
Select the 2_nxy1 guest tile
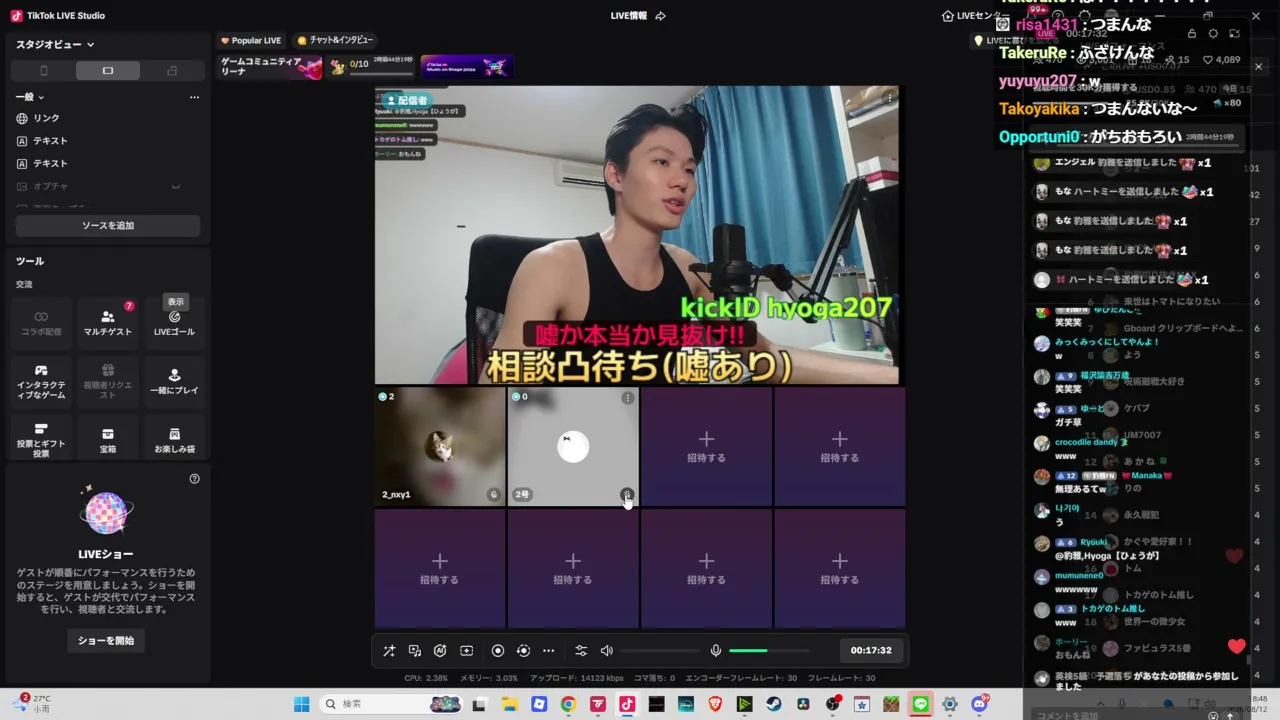point(440,447)
